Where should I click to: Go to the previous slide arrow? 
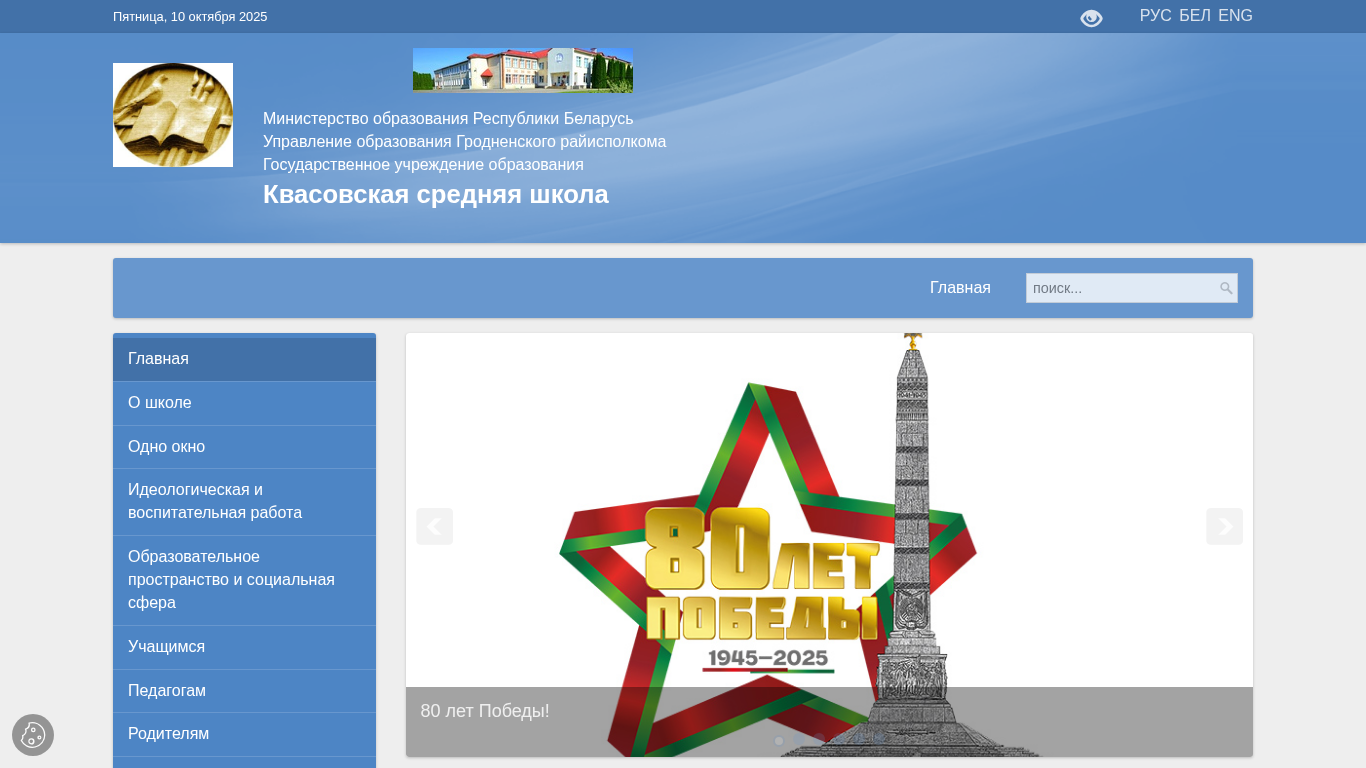(434, 526)
